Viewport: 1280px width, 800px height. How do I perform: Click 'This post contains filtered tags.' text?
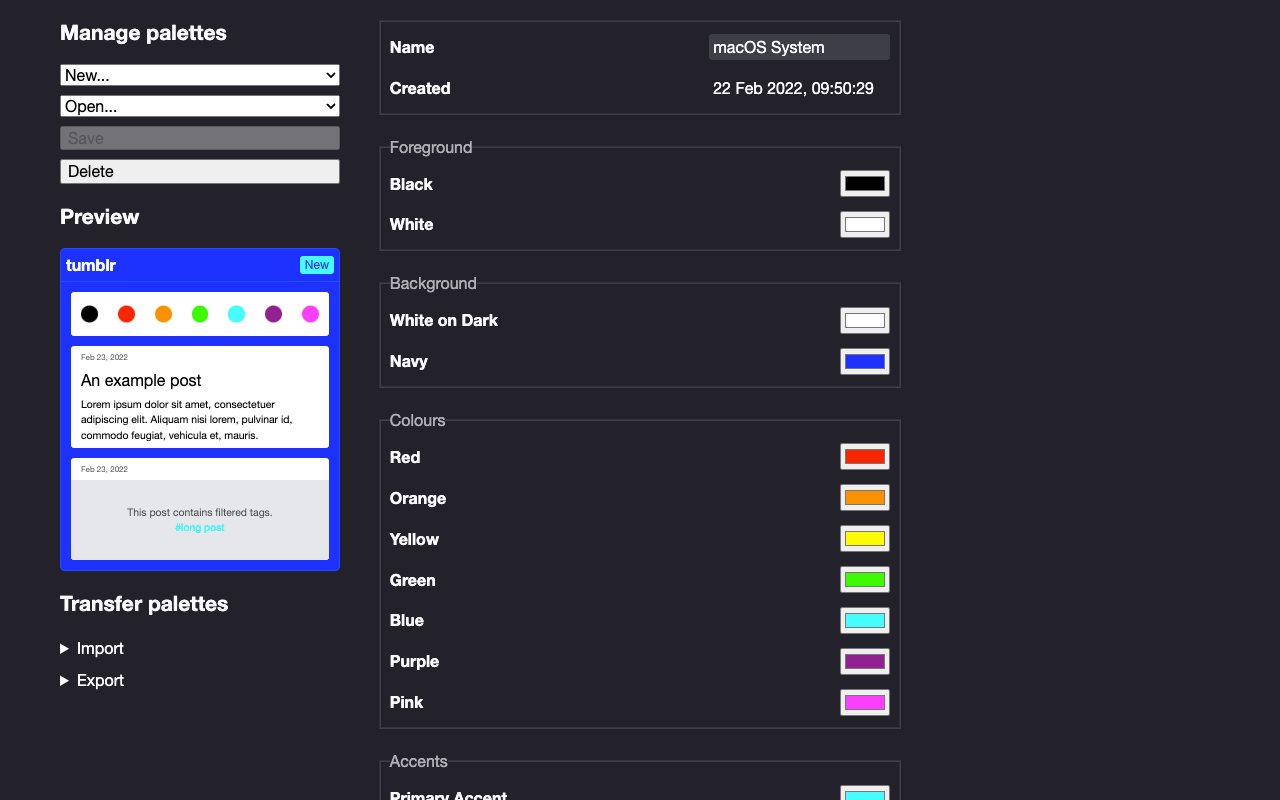(x=200, y=512)
